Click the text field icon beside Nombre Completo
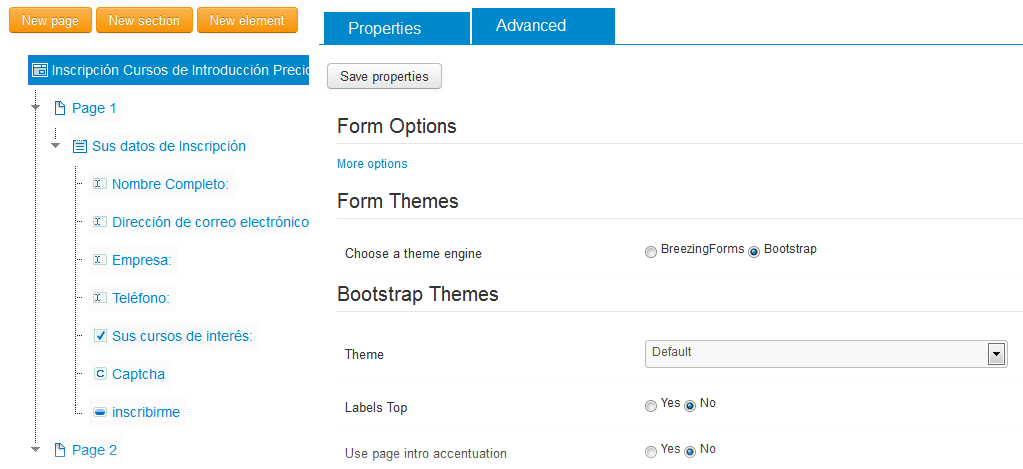Viewport: 1023px width, 469px height. coord(99,184)
